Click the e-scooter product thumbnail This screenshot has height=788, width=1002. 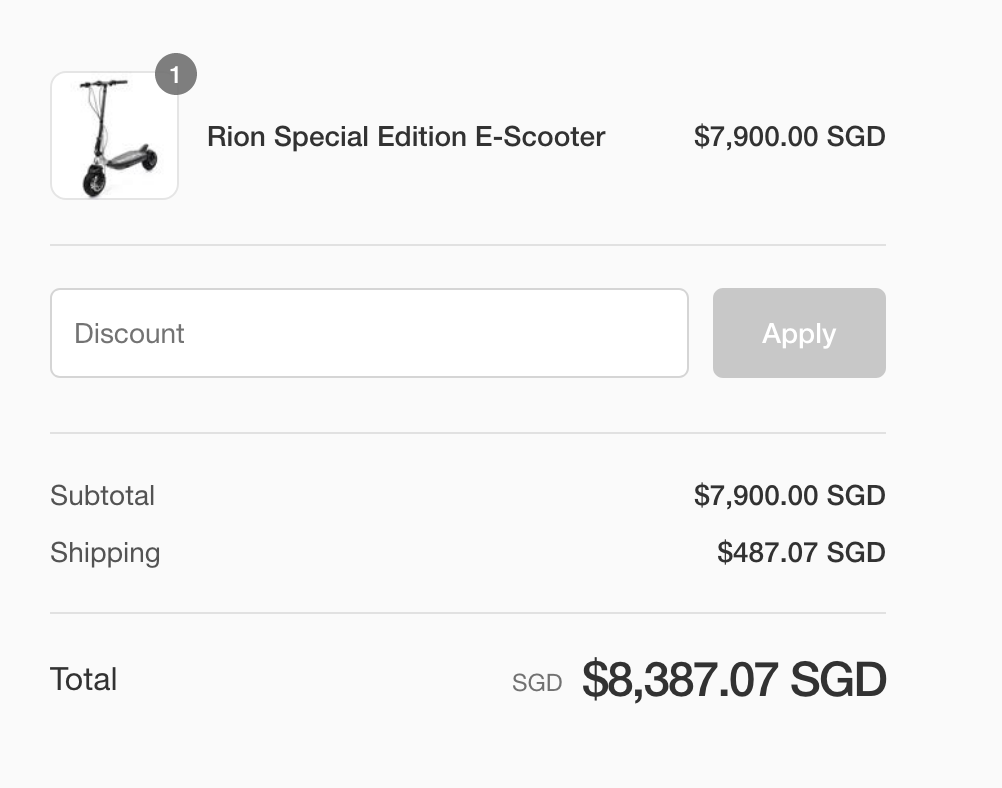[114, 135]
